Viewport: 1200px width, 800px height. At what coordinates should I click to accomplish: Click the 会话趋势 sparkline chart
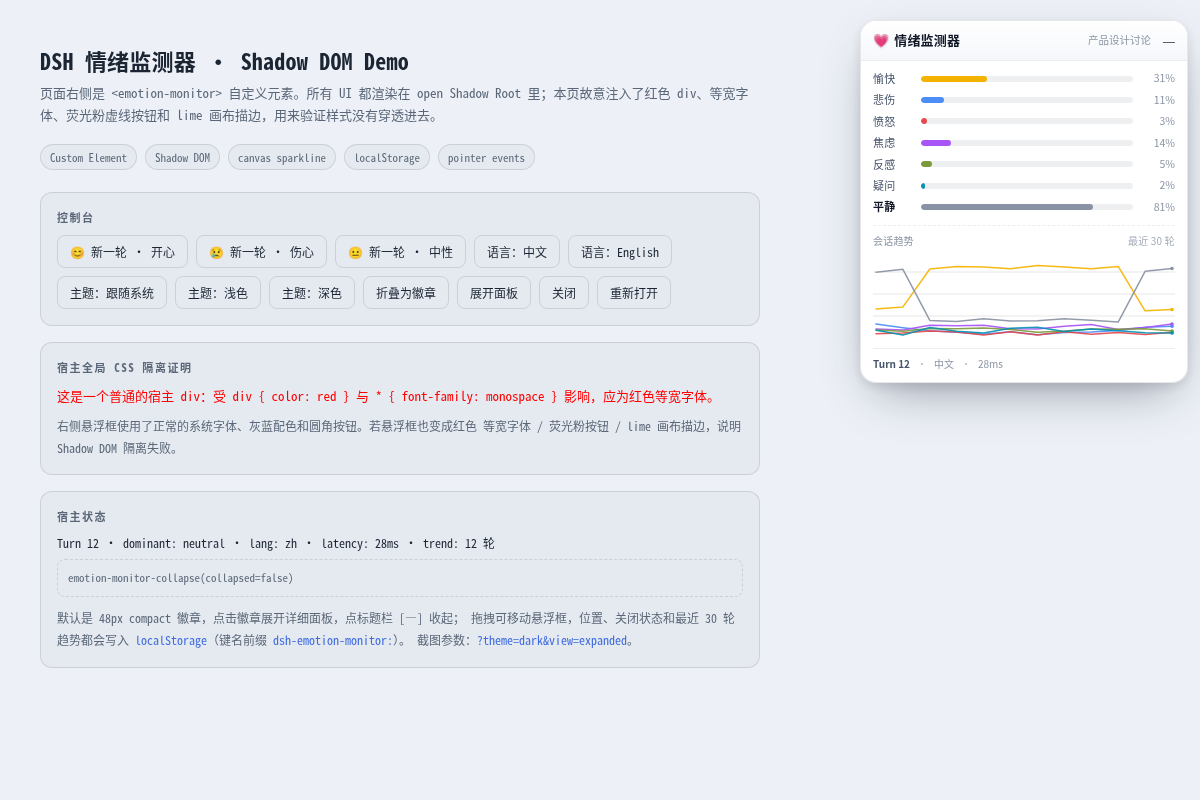(1024, 300)
